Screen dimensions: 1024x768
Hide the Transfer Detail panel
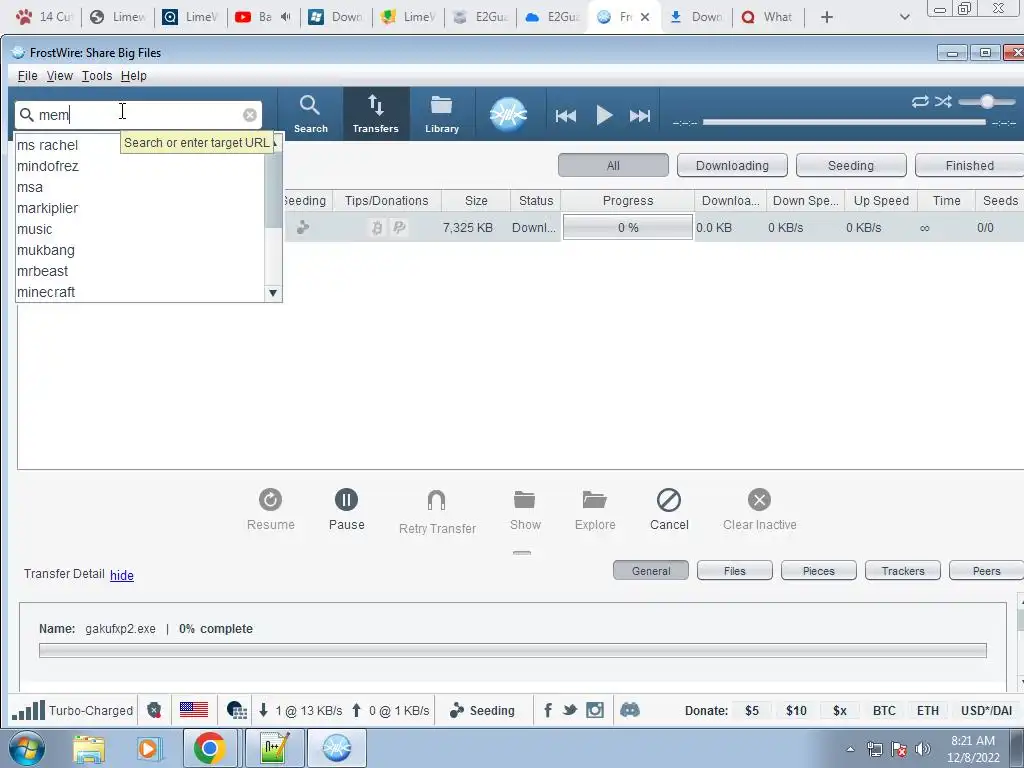click(121, 575)
